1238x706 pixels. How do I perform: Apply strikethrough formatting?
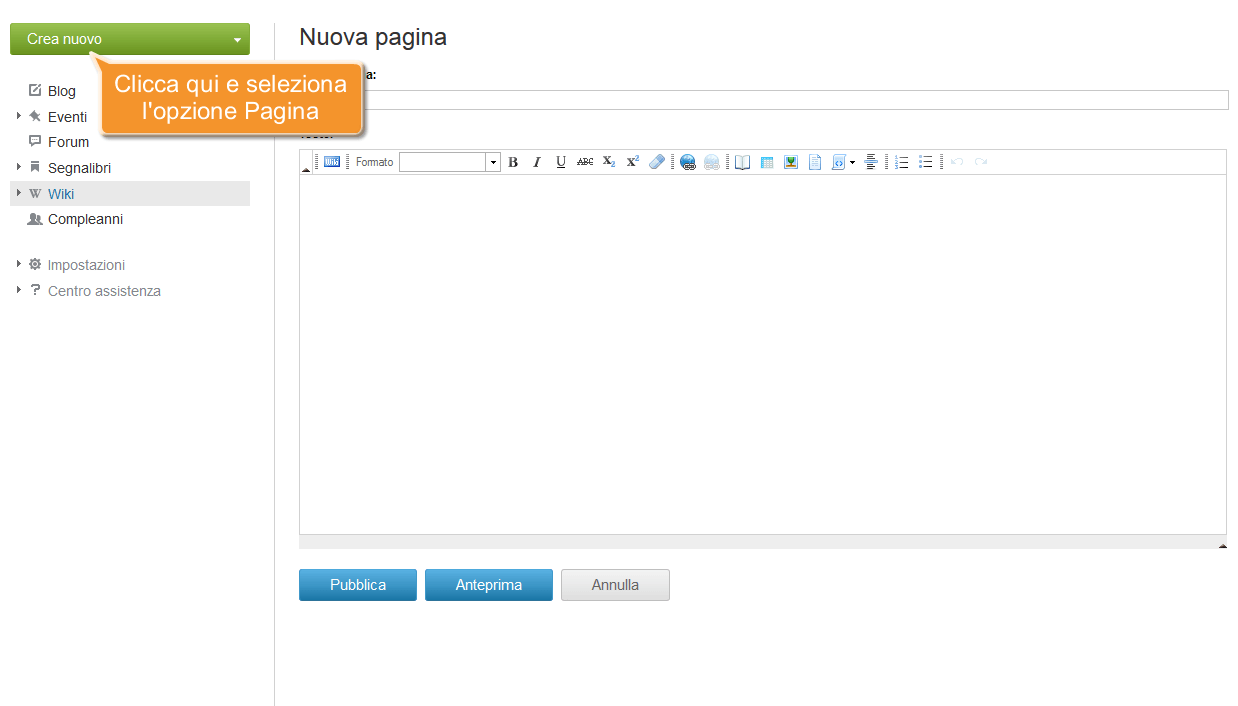[x=585, y=162]
